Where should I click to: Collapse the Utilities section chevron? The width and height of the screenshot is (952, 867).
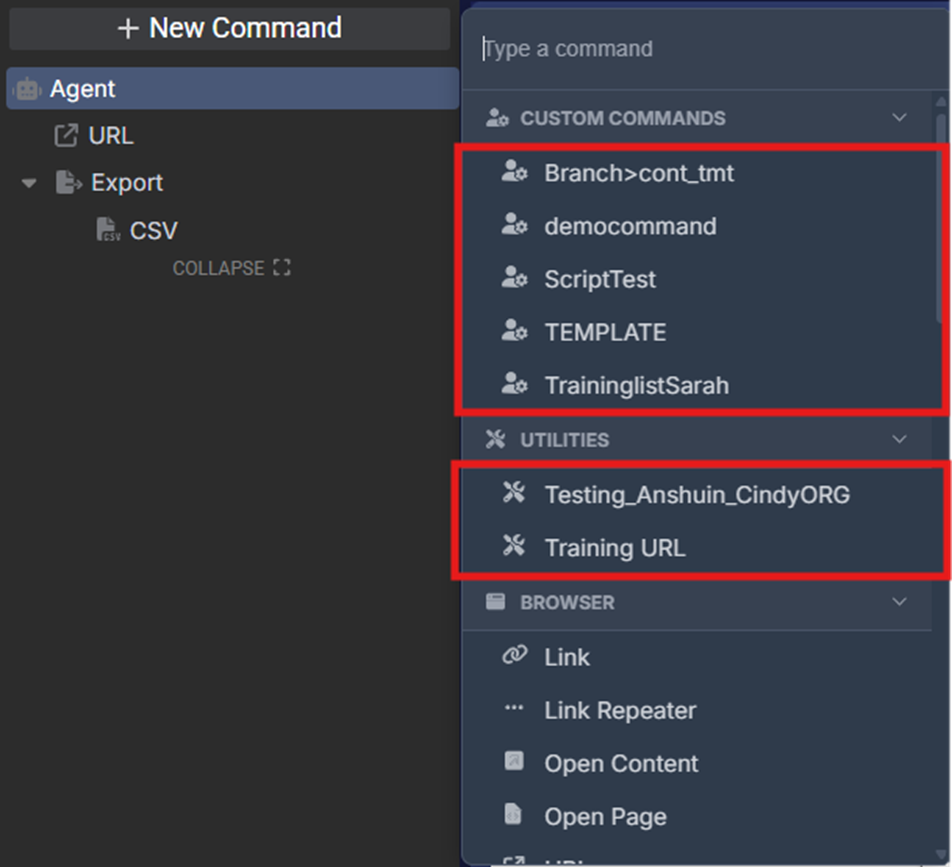tap(899, 439)
